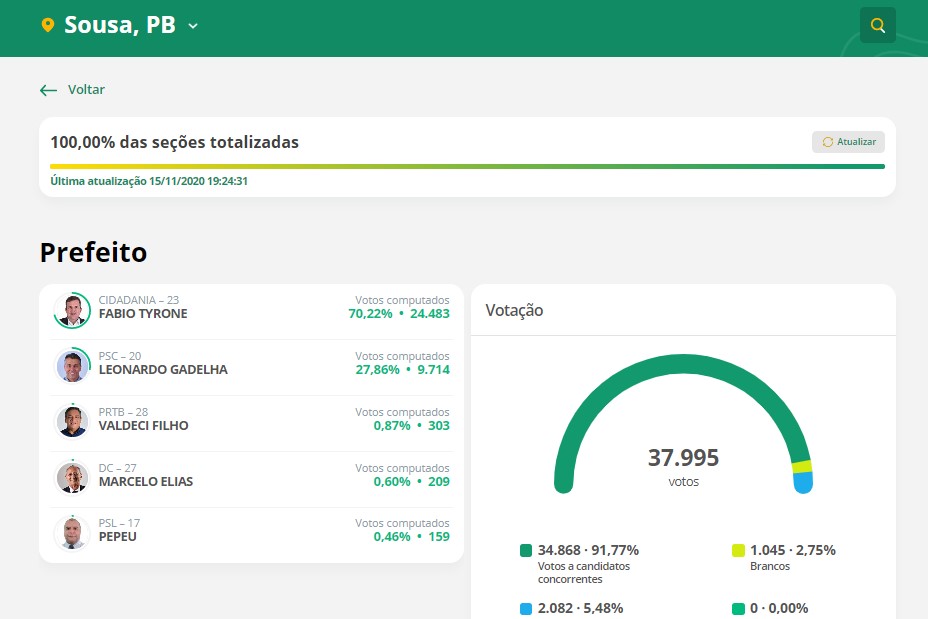Viewport: 928px width, 619px height.
Task: Click the back arrow icon
Action: click(48, 90)
